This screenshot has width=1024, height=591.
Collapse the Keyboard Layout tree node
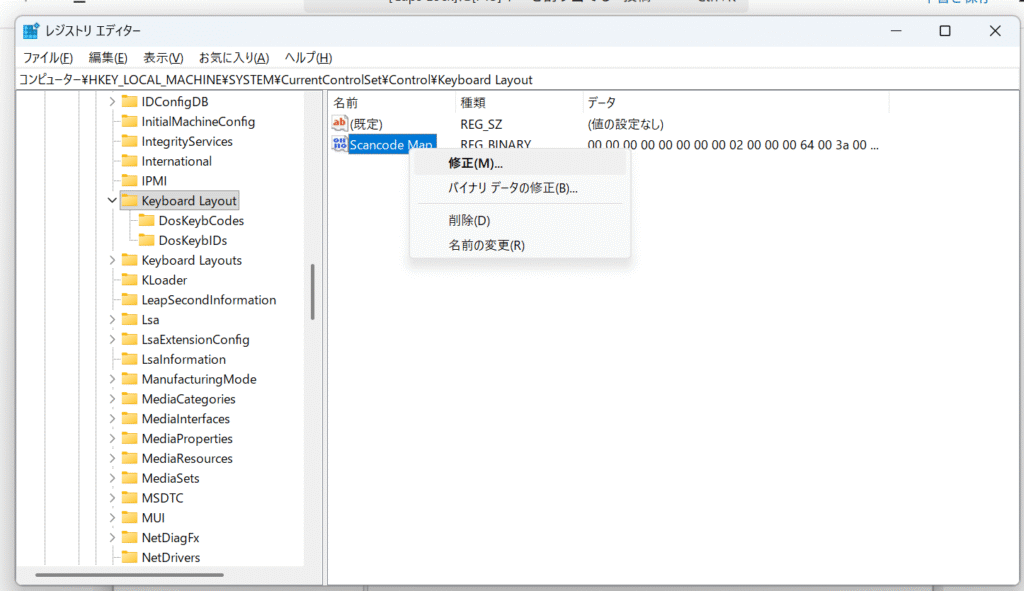(x=112, y=201)
